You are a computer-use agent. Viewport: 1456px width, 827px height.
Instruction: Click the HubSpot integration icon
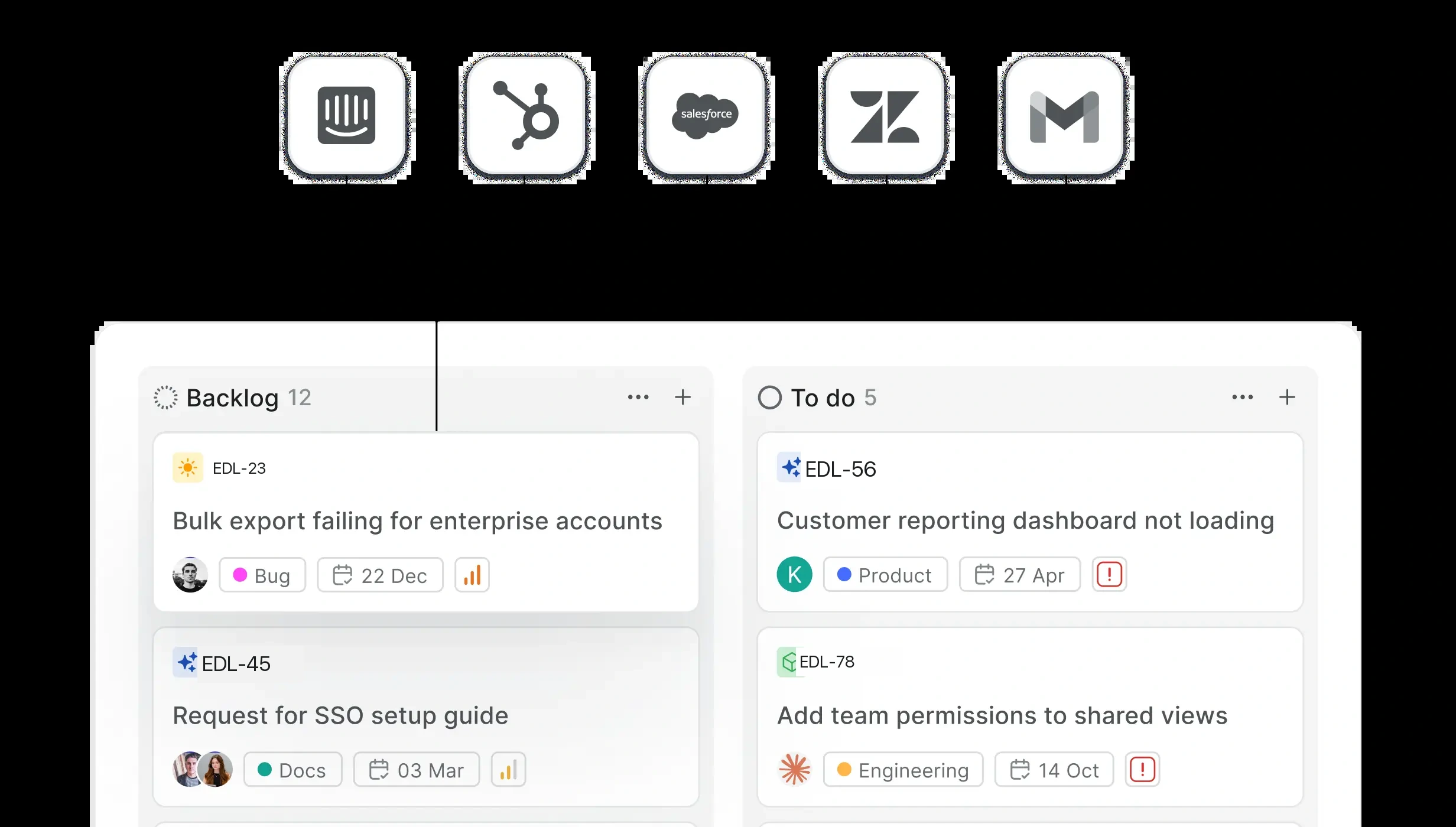point(526,116)
